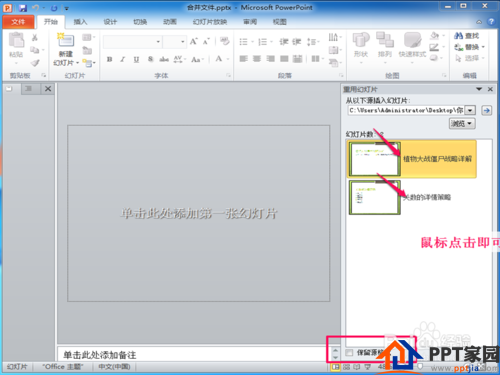Open PowerPoint Help question mark
The height and width of the screenshot is (375, 500).
point(491,22)
